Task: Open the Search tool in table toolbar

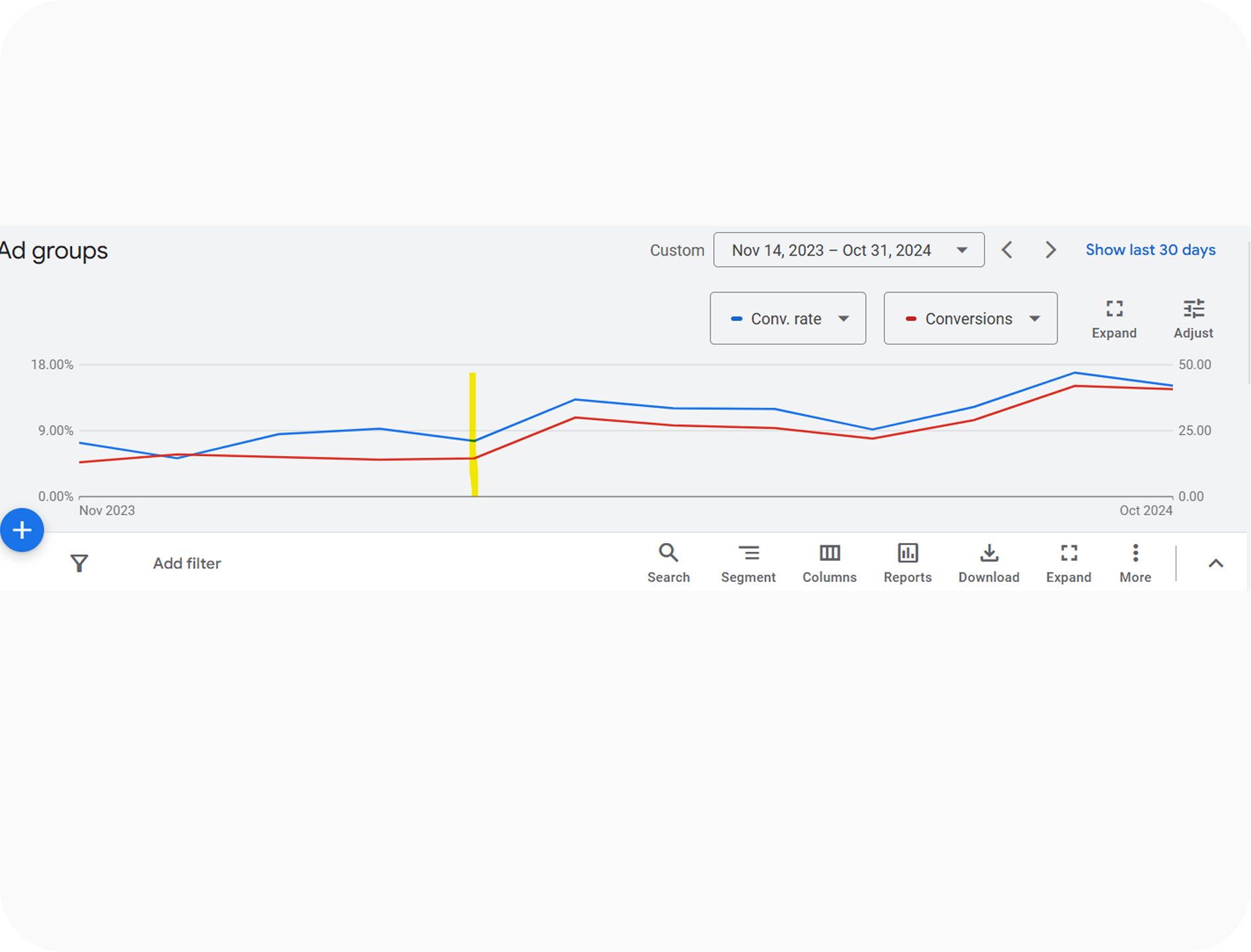Action: pyautogui.click(x=668, y=563)
